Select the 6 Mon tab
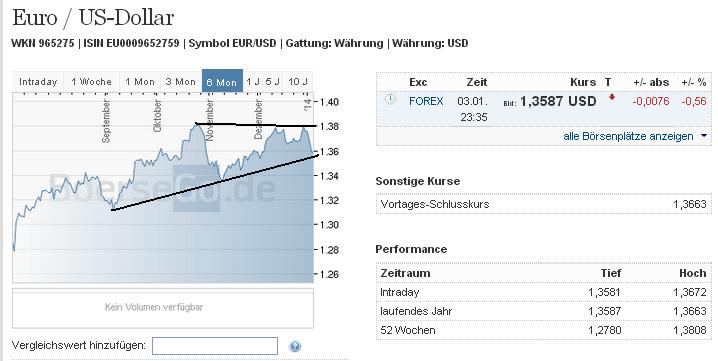This screenshot has height=361, width=718. click(x=222, y=82)
